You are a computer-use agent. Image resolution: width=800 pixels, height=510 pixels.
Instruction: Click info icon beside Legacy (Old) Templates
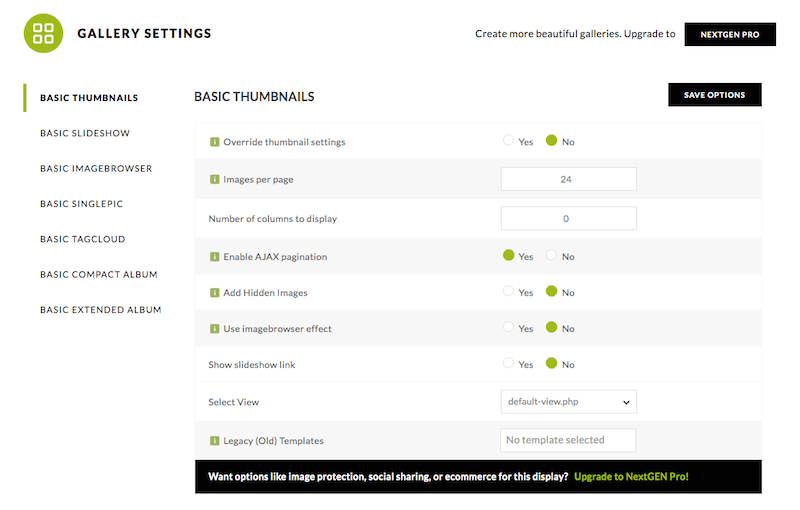pos(215,441)
